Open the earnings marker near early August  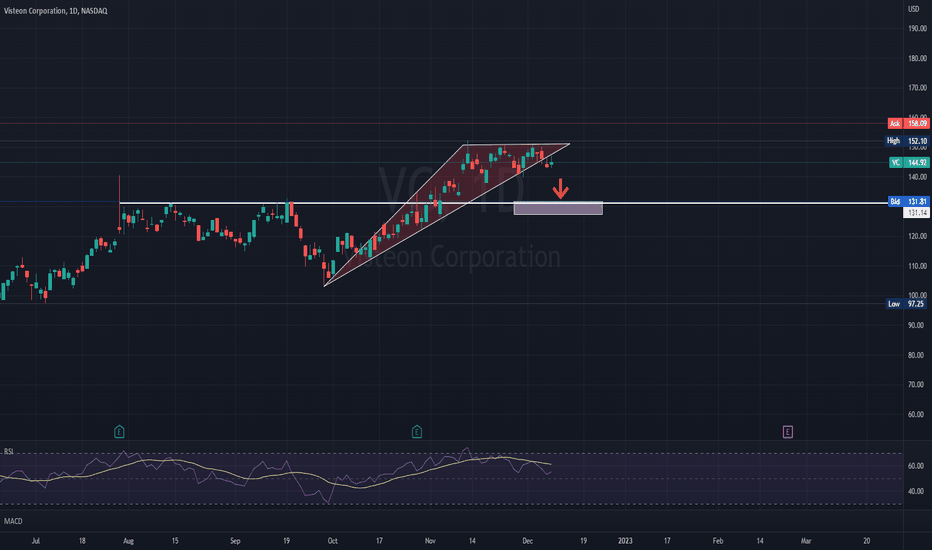tap(119, 432)
